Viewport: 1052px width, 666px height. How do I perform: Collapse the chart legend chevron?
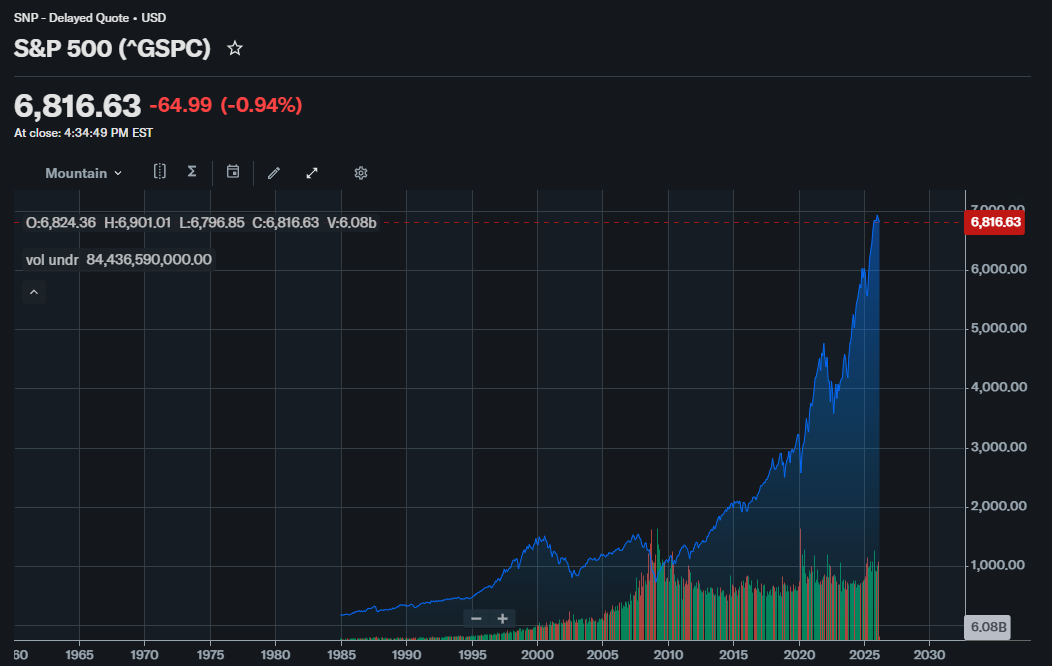coord(34,292)
